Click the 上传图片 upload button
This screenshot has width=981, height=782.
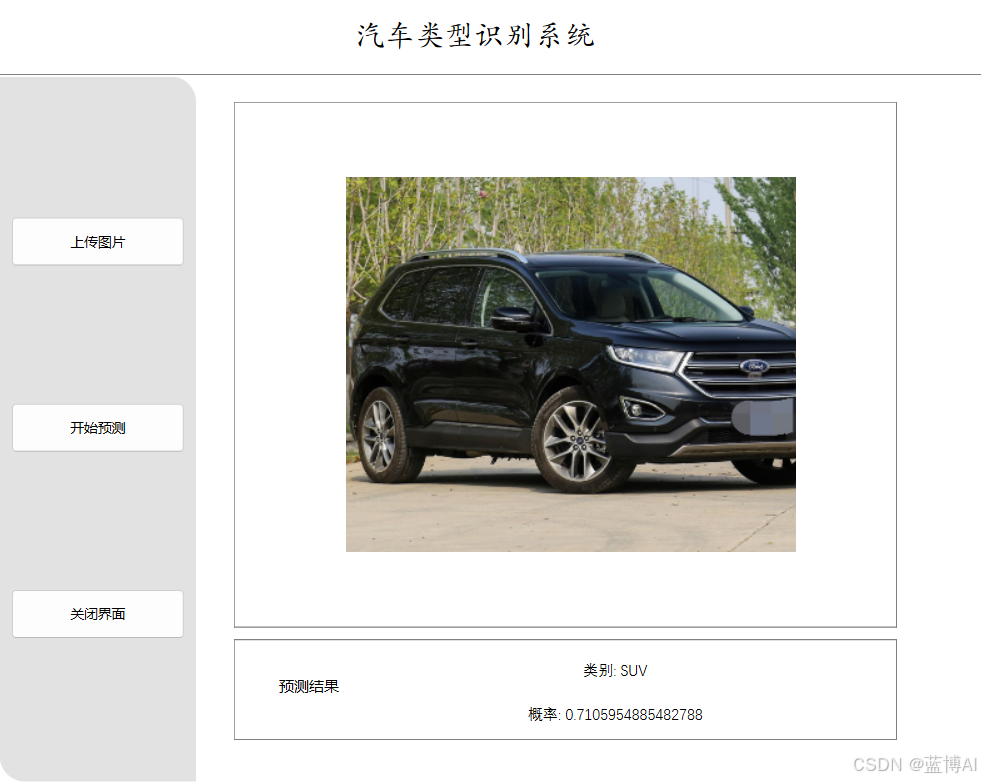click(98, 241)
